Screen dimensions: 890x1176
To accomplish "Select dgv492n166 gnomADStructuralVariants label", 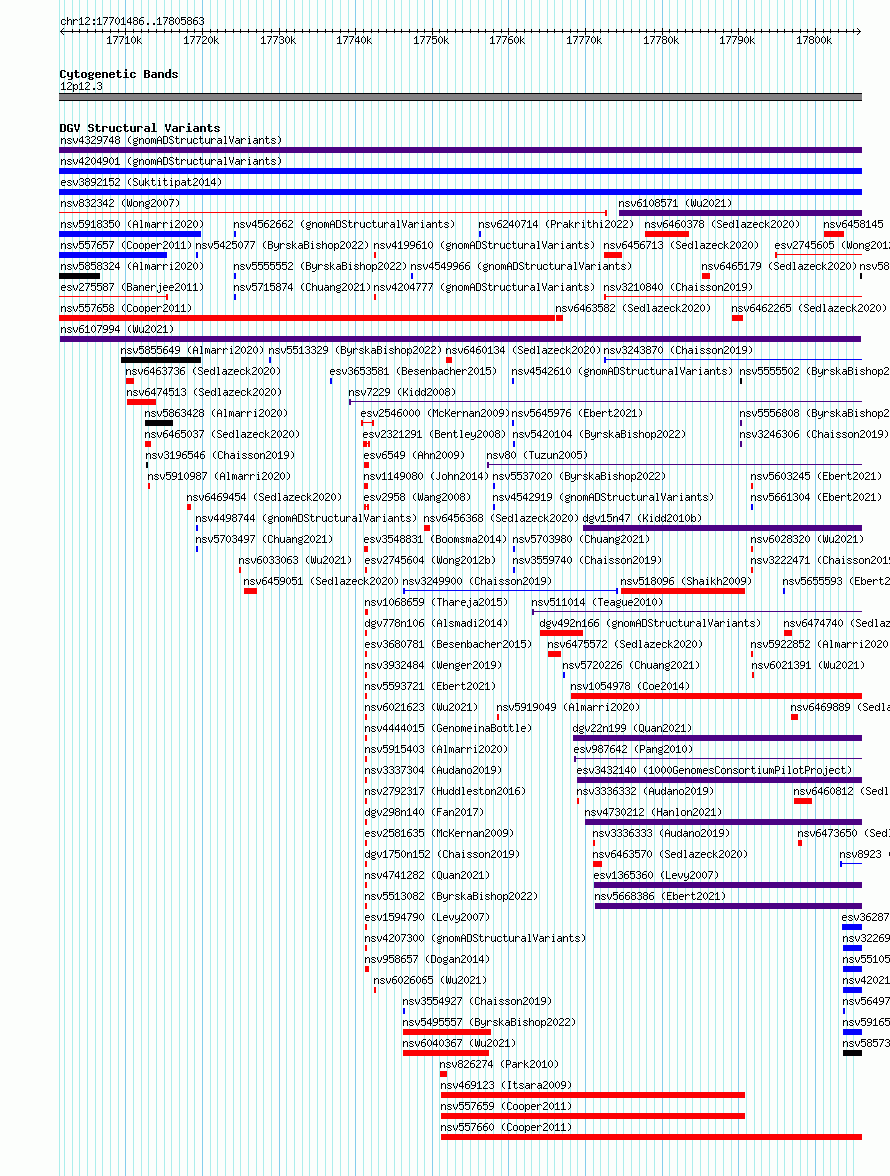I will [x=650, y=623].
